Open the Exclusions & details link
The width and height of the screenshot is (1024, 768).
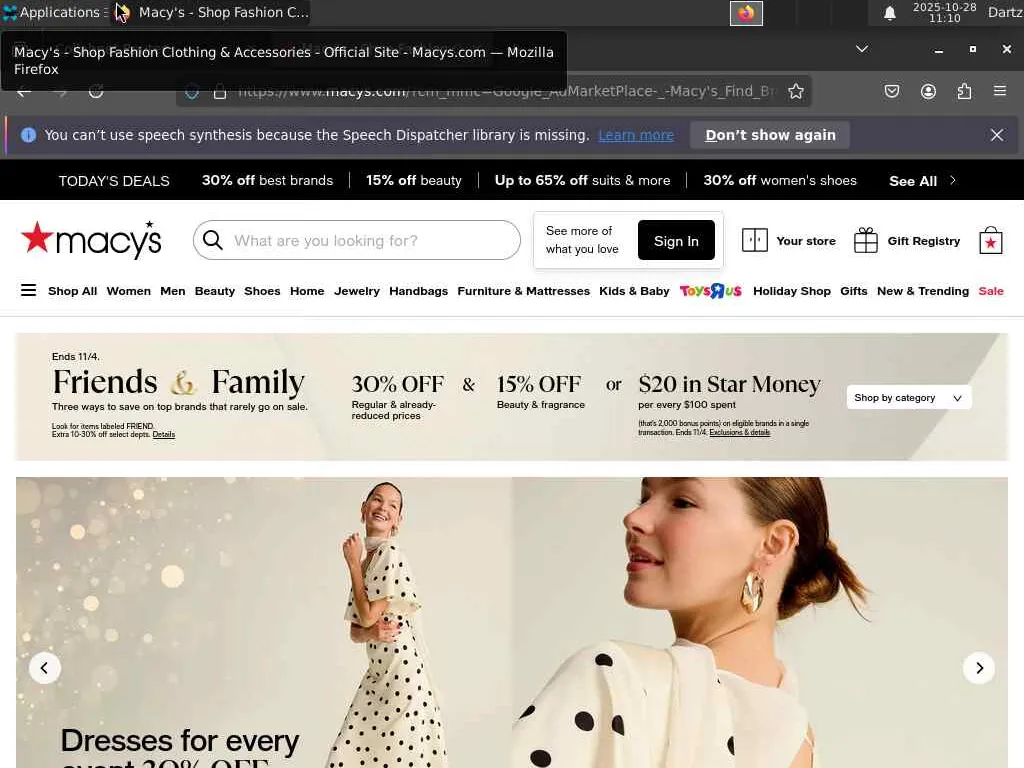point(739,432)
